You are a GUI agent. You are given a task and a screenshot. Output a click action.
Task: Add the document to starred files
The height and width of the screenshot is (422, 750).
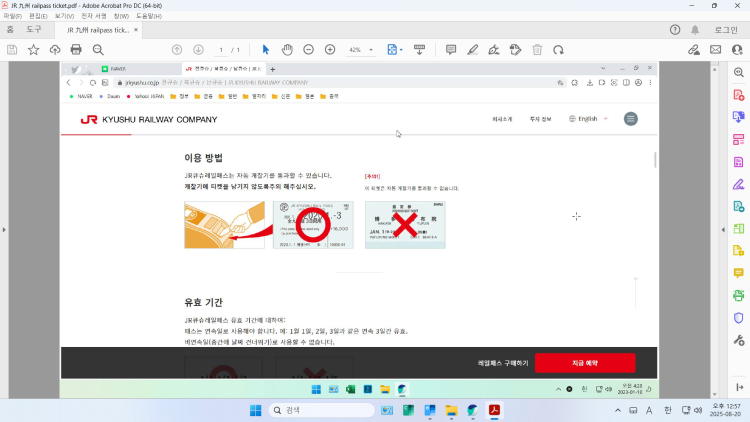coord(33,50)
